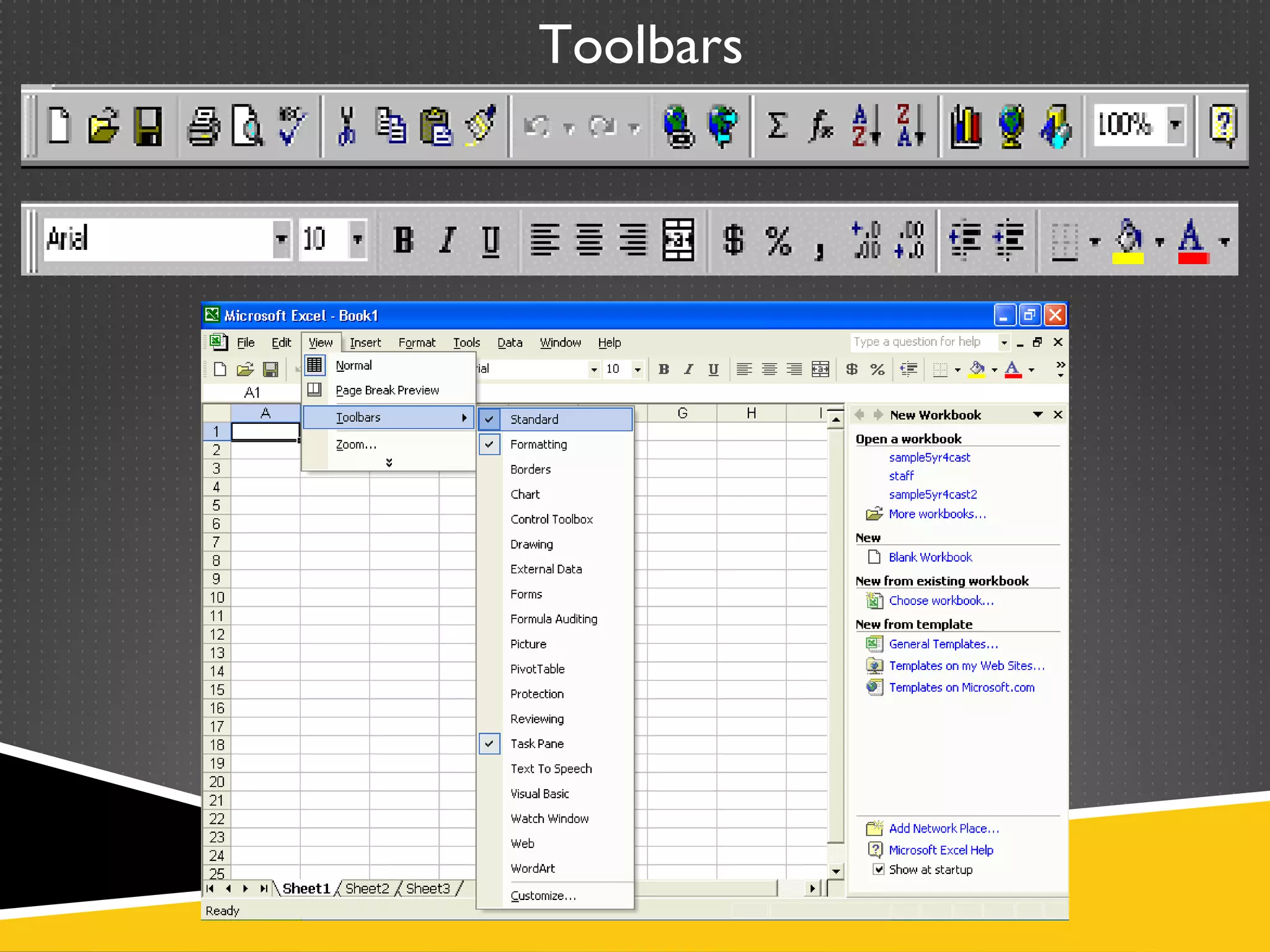The width and height of the screenshot is (1270, 952).
Task: Open the File menu
Action: click(x=246, y=343)
